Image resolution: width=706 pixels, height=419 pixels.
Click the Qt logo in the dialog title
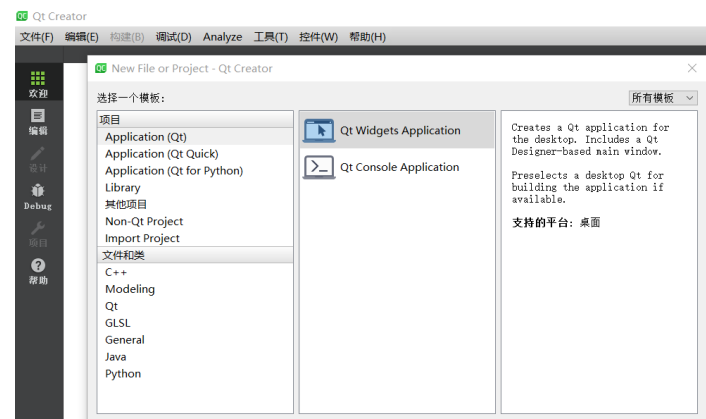[101, 68]
